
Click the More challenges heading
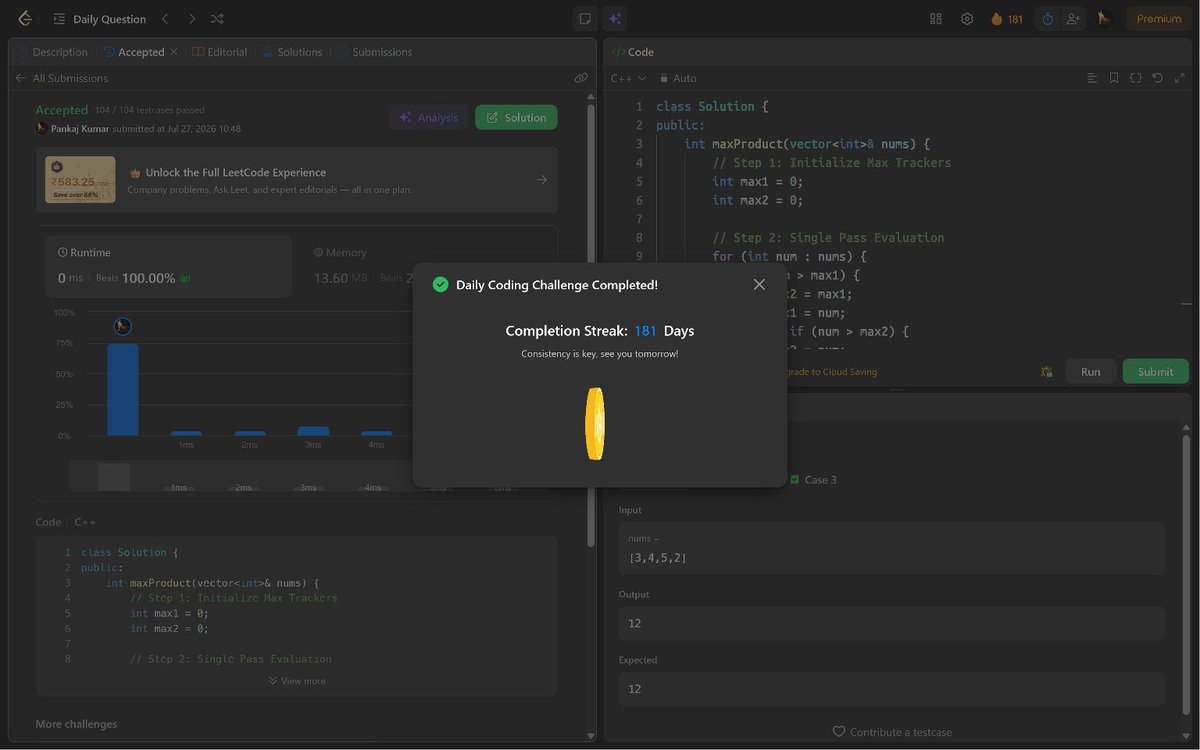(76, 724)
